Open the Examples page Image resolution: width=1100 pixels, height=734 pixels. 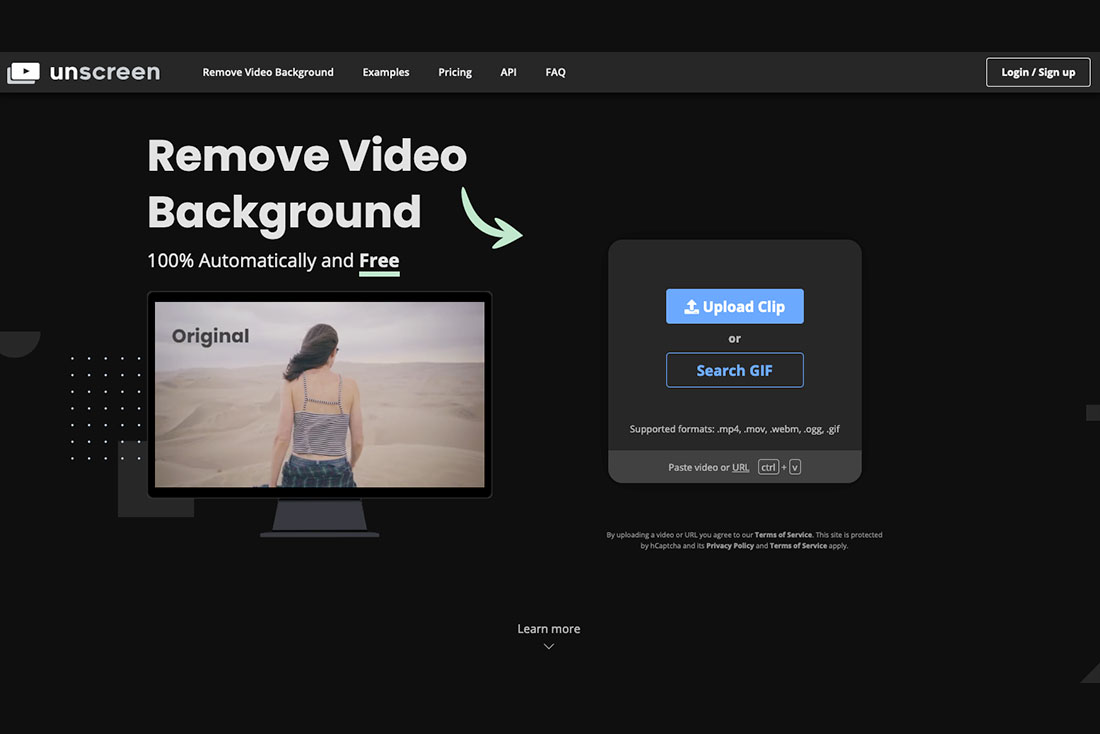click(386, 72)
